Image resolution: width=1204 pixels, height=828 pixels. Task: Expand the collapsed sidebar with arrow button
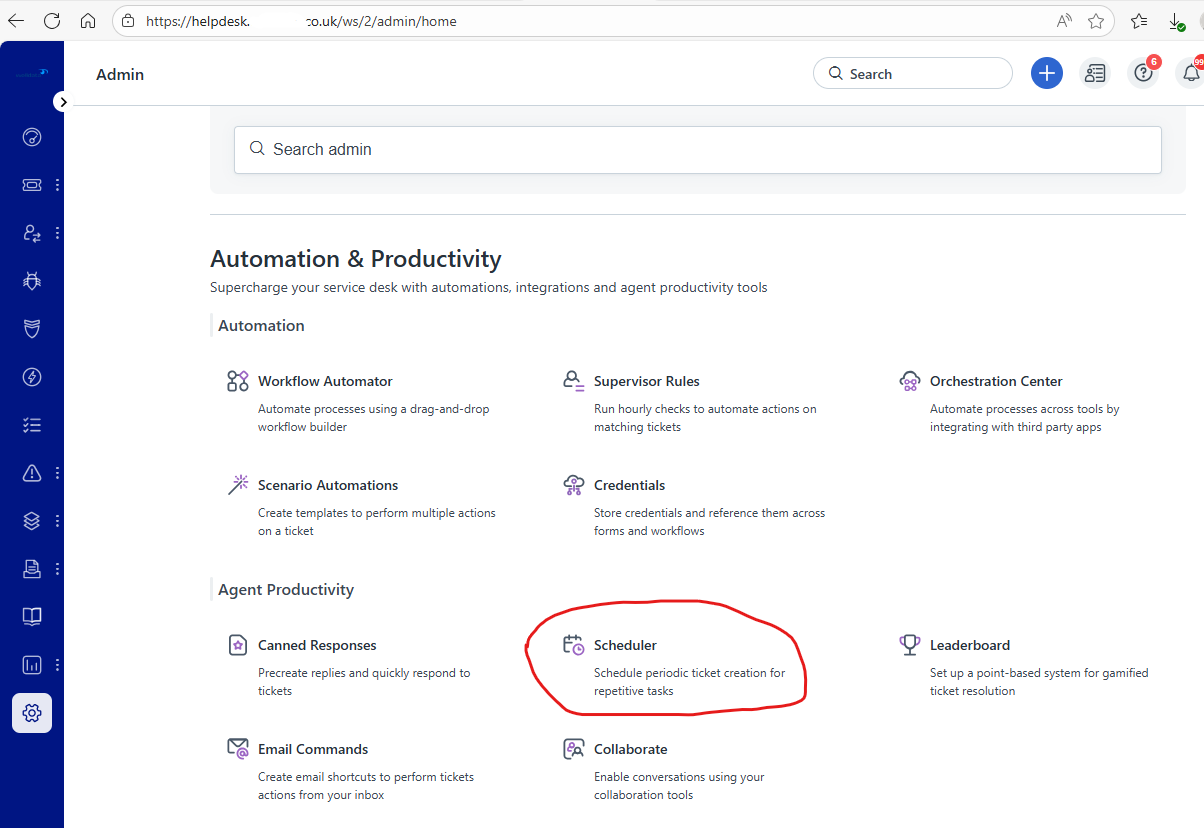pyautogui.click(x=61, y=101)
